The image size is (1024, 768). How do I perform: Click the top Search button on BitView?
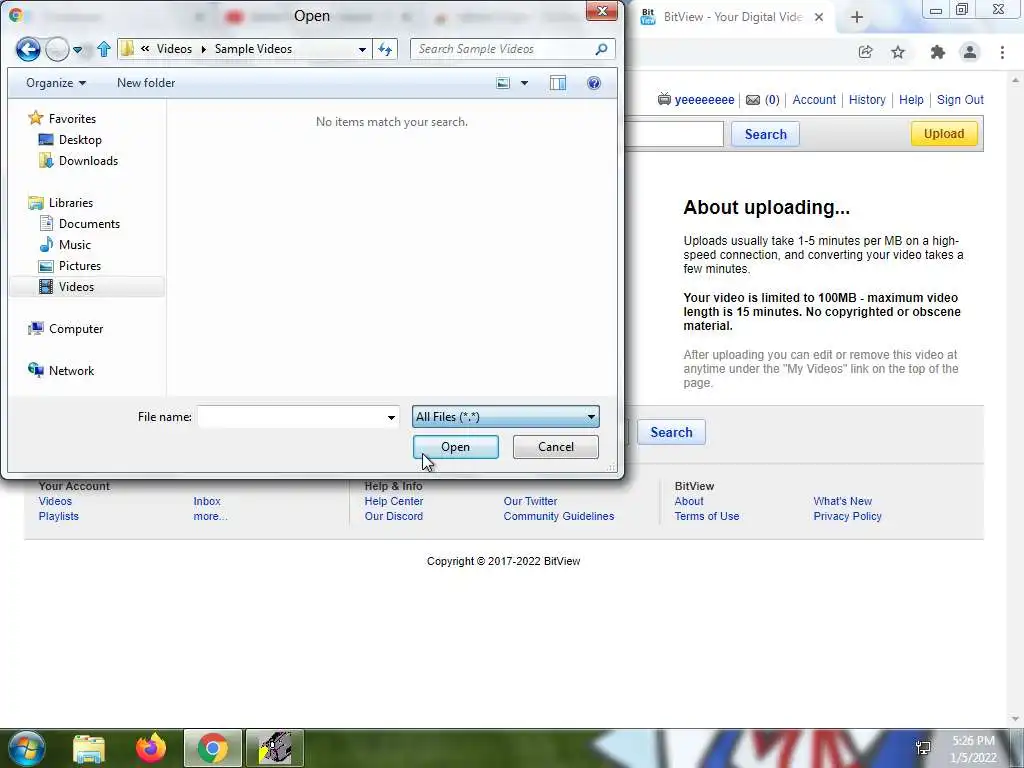765,134
